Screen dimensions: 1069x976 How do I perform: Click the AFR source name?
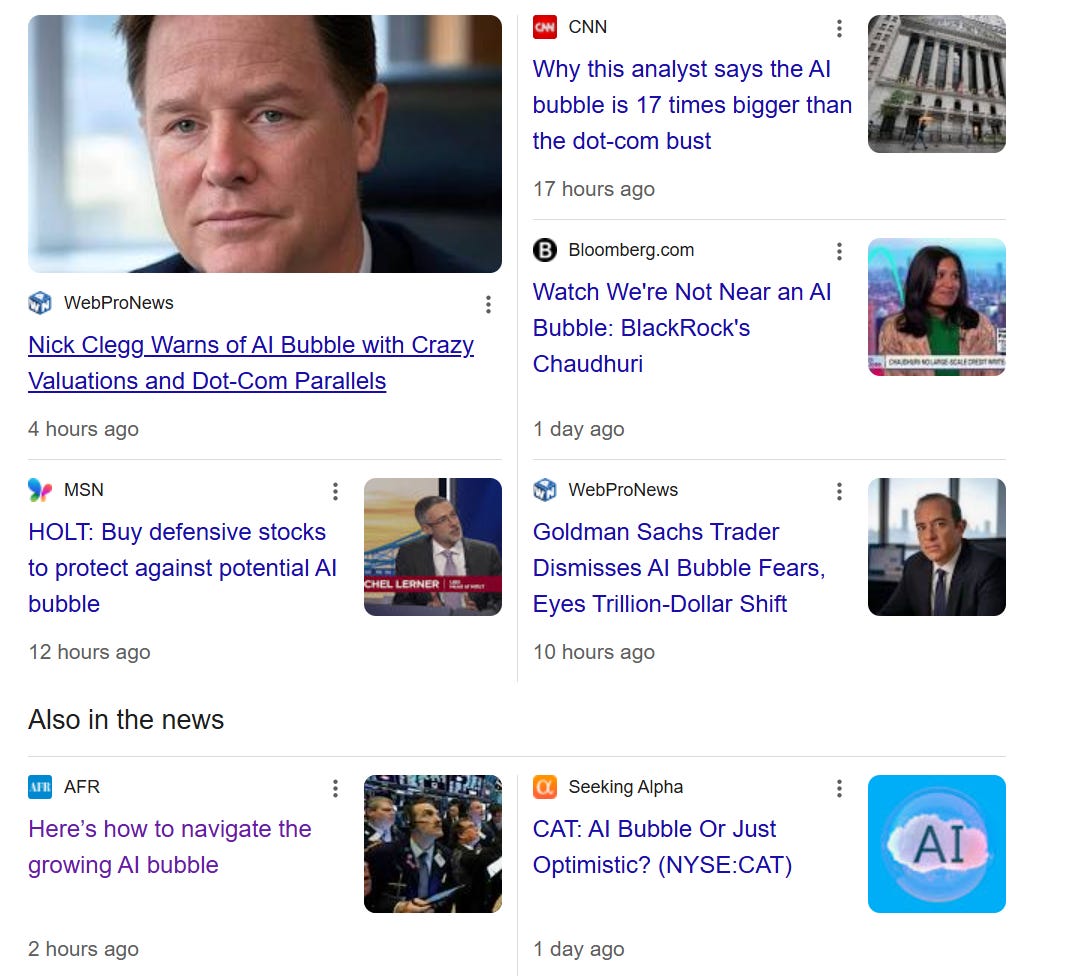click(x=82, y=787)
